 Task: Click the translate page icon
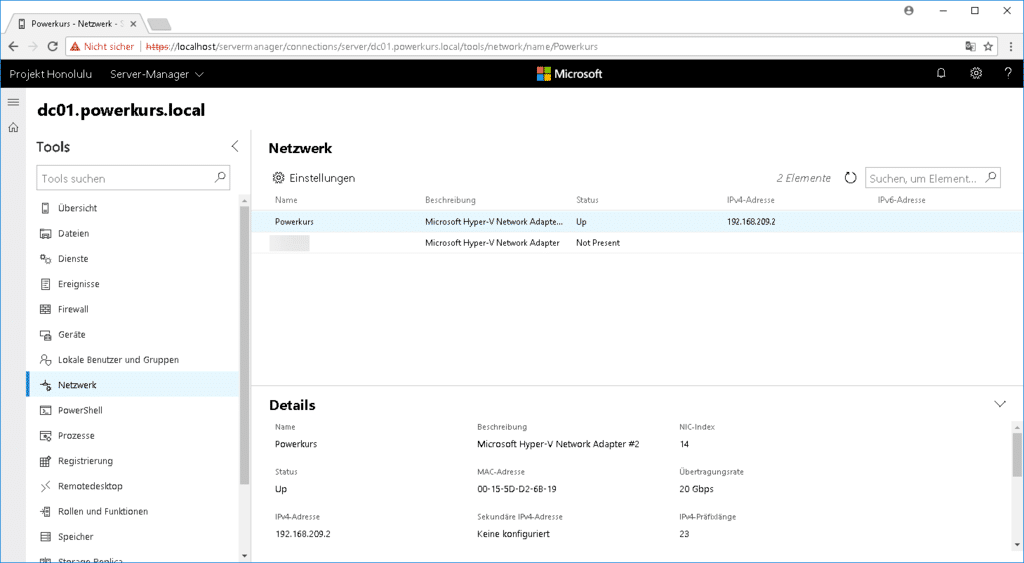(970, 47)
